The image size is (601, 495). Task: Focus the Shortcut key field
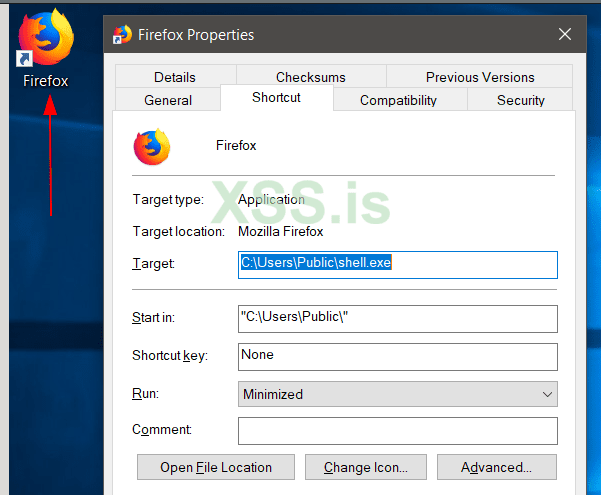coord(397,356)
